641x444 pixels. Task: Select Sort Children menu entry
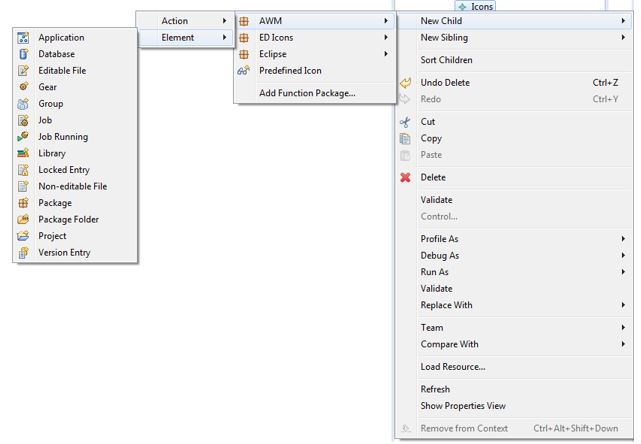[x=446, y=60]
